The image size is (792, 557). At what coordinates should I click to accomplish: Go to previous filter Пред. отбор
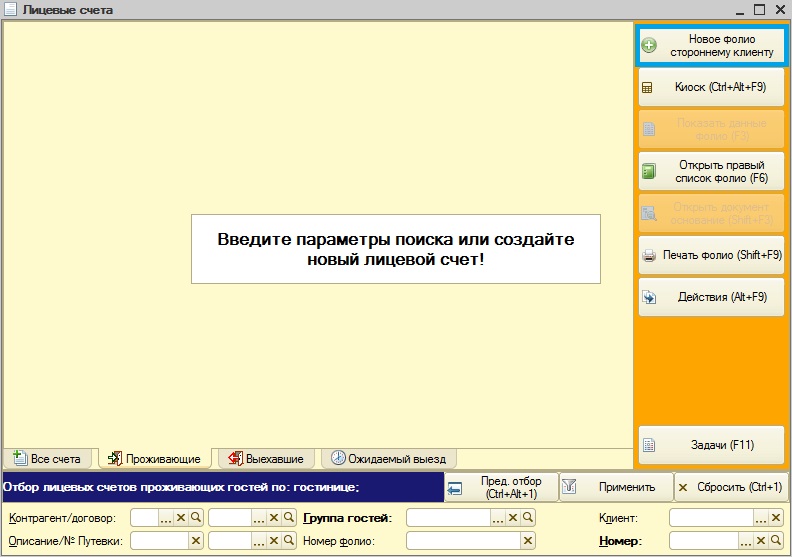point(502,487)
